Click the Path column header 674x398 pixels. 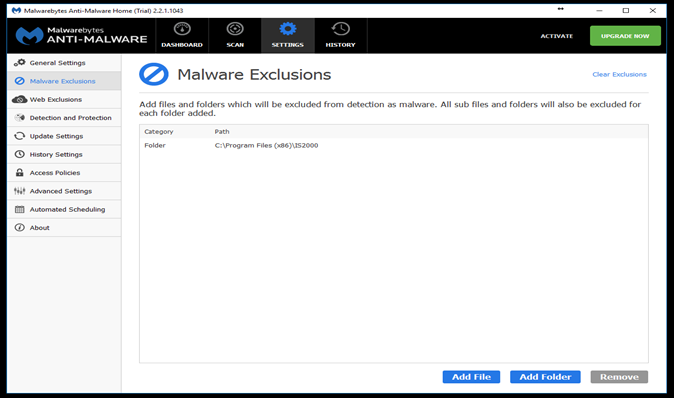coord(222,132)
